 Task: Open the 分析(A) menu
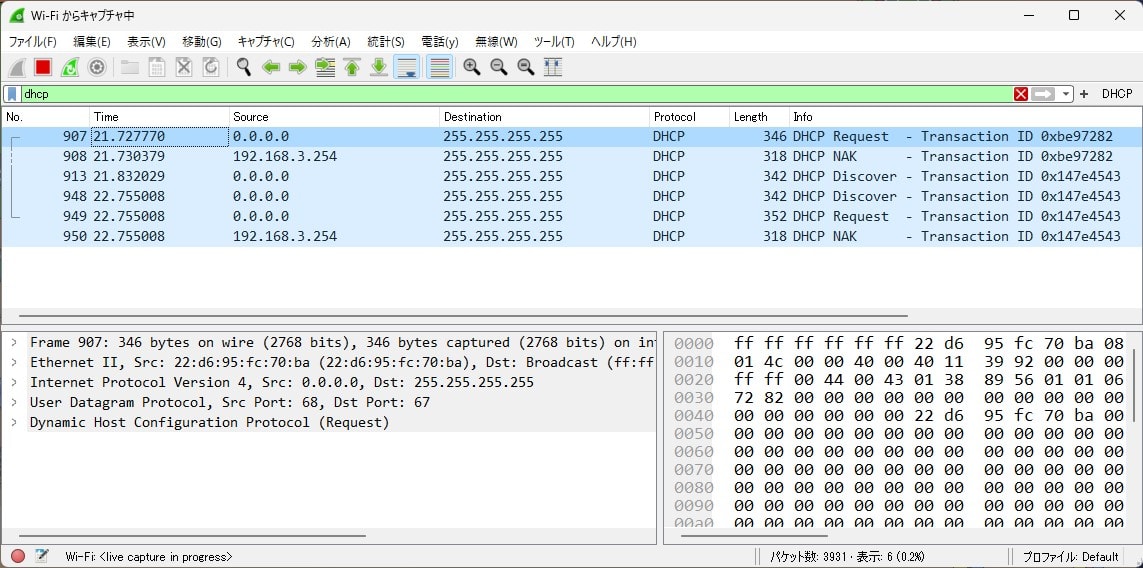tap(330, 42)
